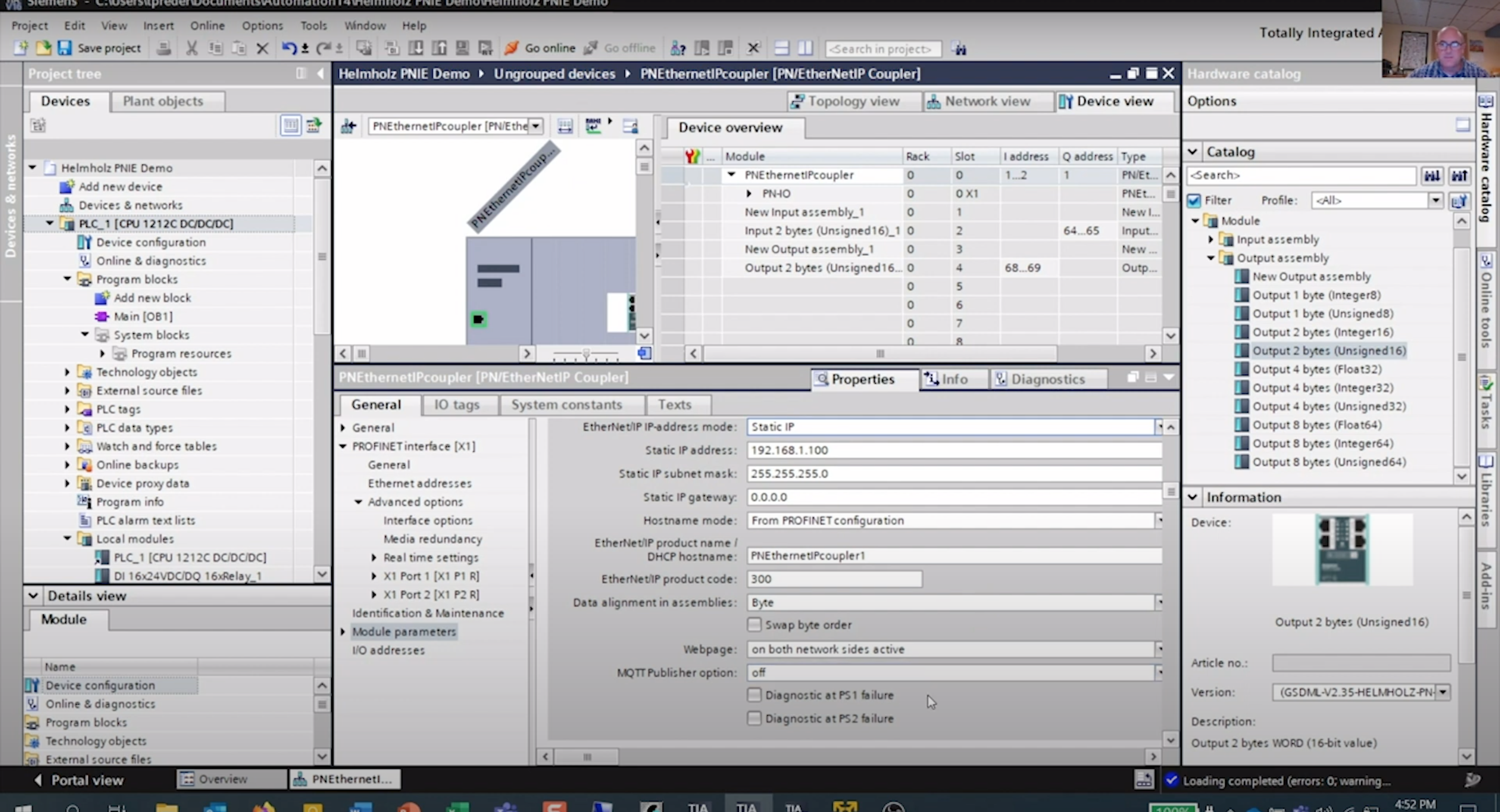Click the Devices & networks tree icon
1500x812 pixels.
[66, 206]
